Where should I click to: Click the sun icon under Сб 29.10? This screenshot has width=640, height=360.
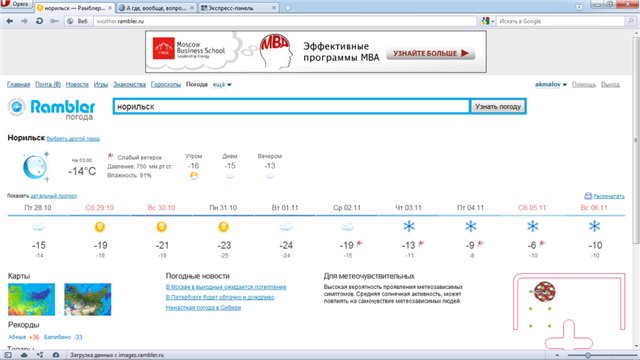point(100,227)
